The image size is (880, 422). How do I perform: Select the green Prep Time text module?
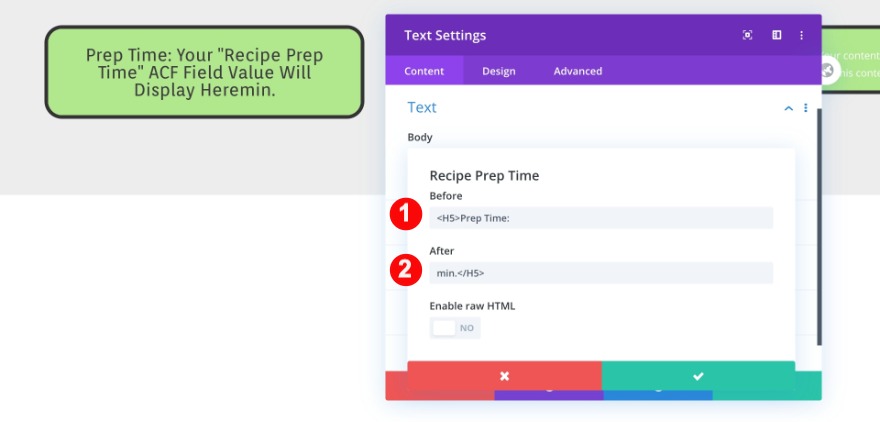pyautogui.click(x=204, y=72)
